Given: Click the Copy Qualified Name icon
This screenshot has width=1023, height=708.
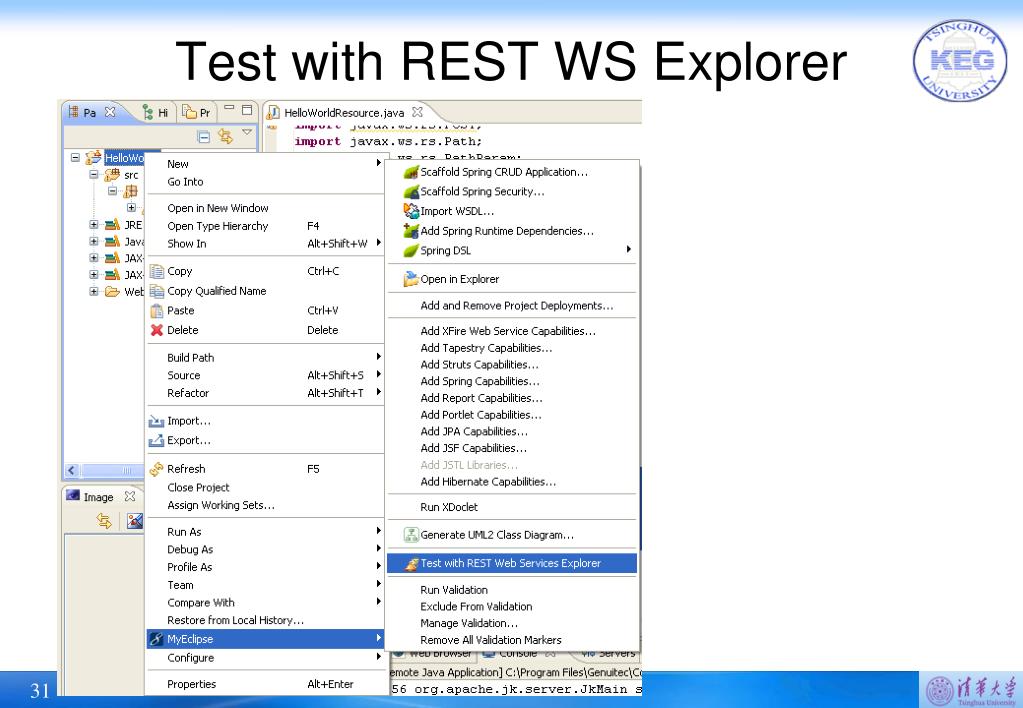Looking at the screenshot, I should coord(157,291).
